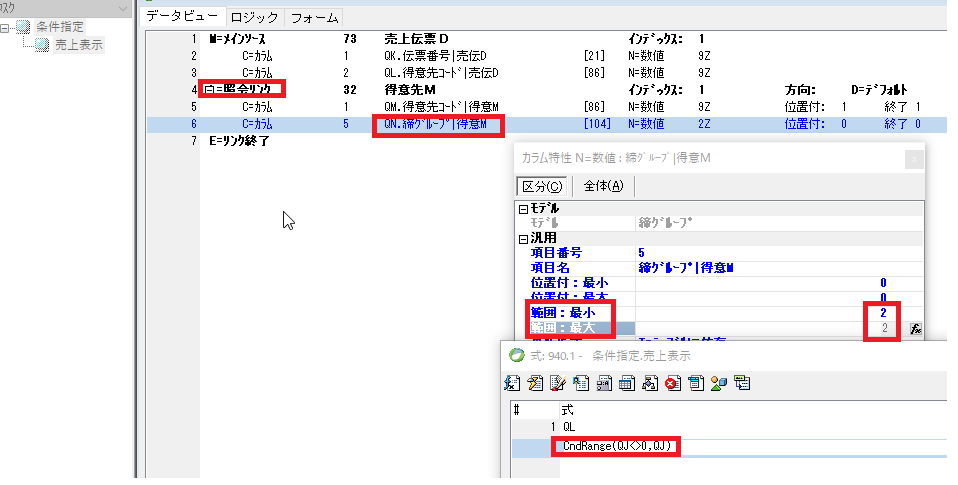Click the table grid icon in expression toolbar
The width and height of the screenshot is (958, 485).
[627, 383]
